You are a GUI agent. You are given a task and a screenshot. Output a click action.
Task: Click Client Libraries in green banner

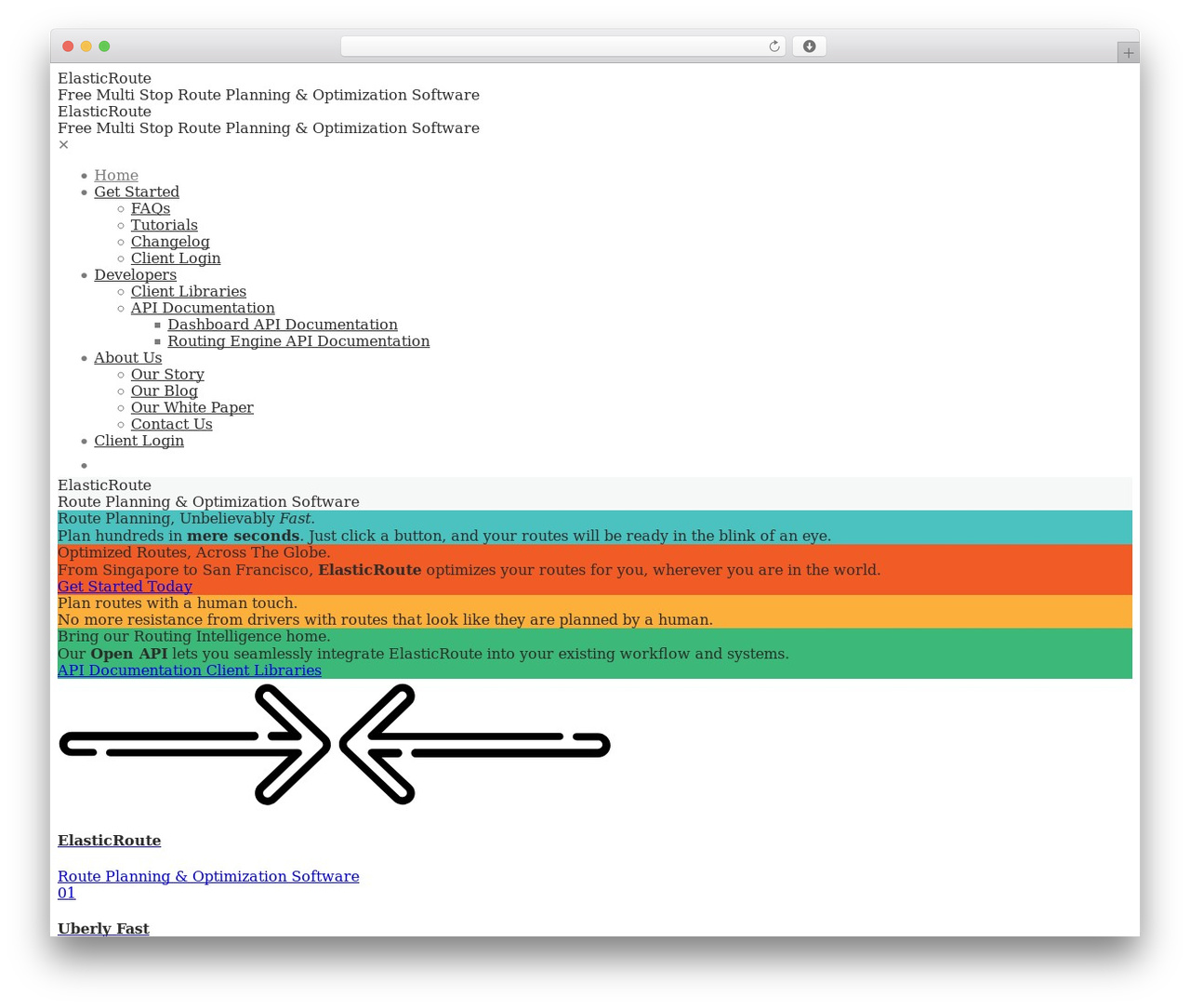pos(264,670)
